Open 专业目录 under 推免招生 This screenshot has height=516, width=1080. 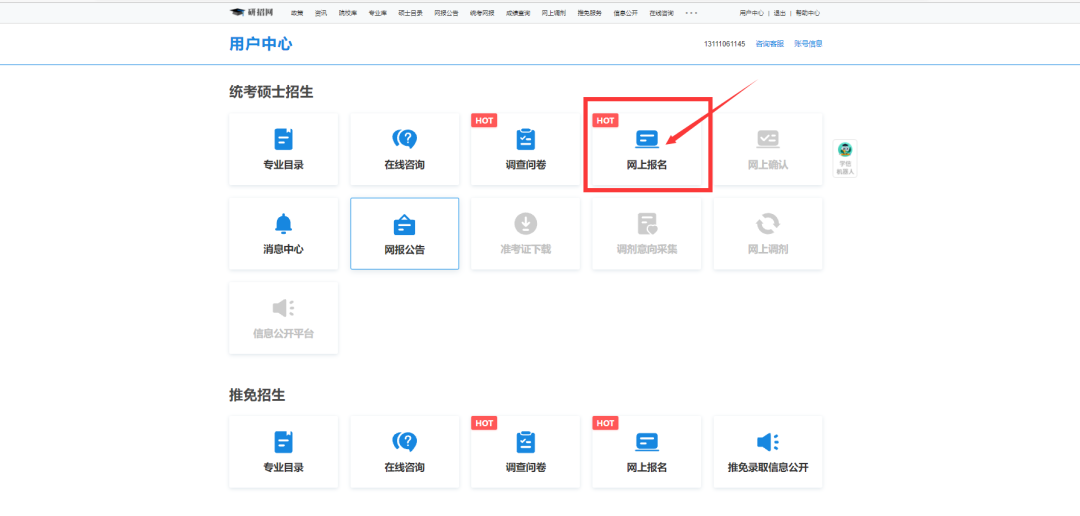[x=283, y=452]
